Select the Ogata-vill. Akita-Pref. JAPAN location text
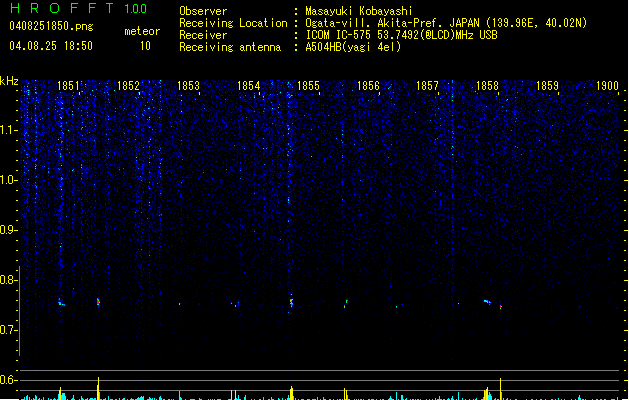This screenshot has width=629, height=400. click(446, 23)
